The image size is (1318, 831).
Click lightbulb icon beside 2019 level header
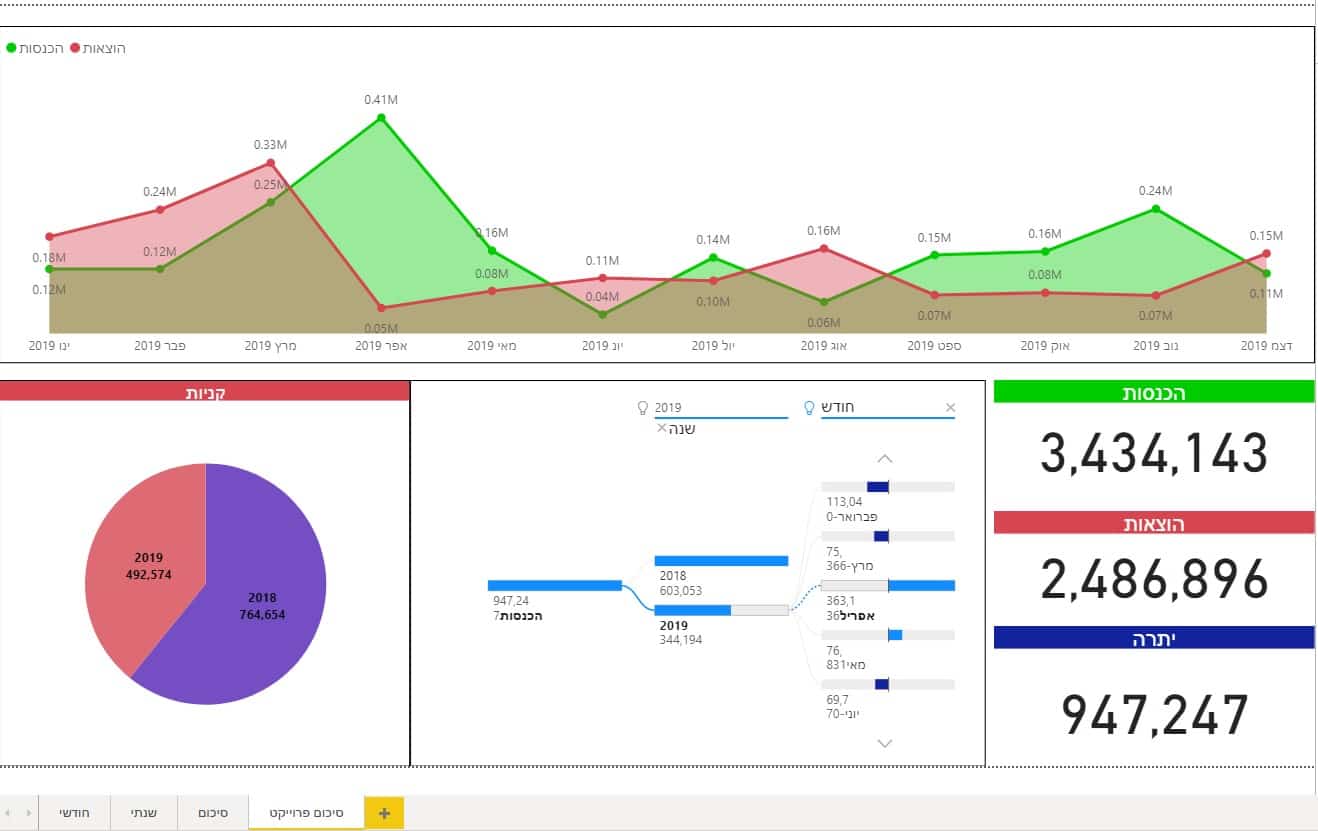coord(643,408)
